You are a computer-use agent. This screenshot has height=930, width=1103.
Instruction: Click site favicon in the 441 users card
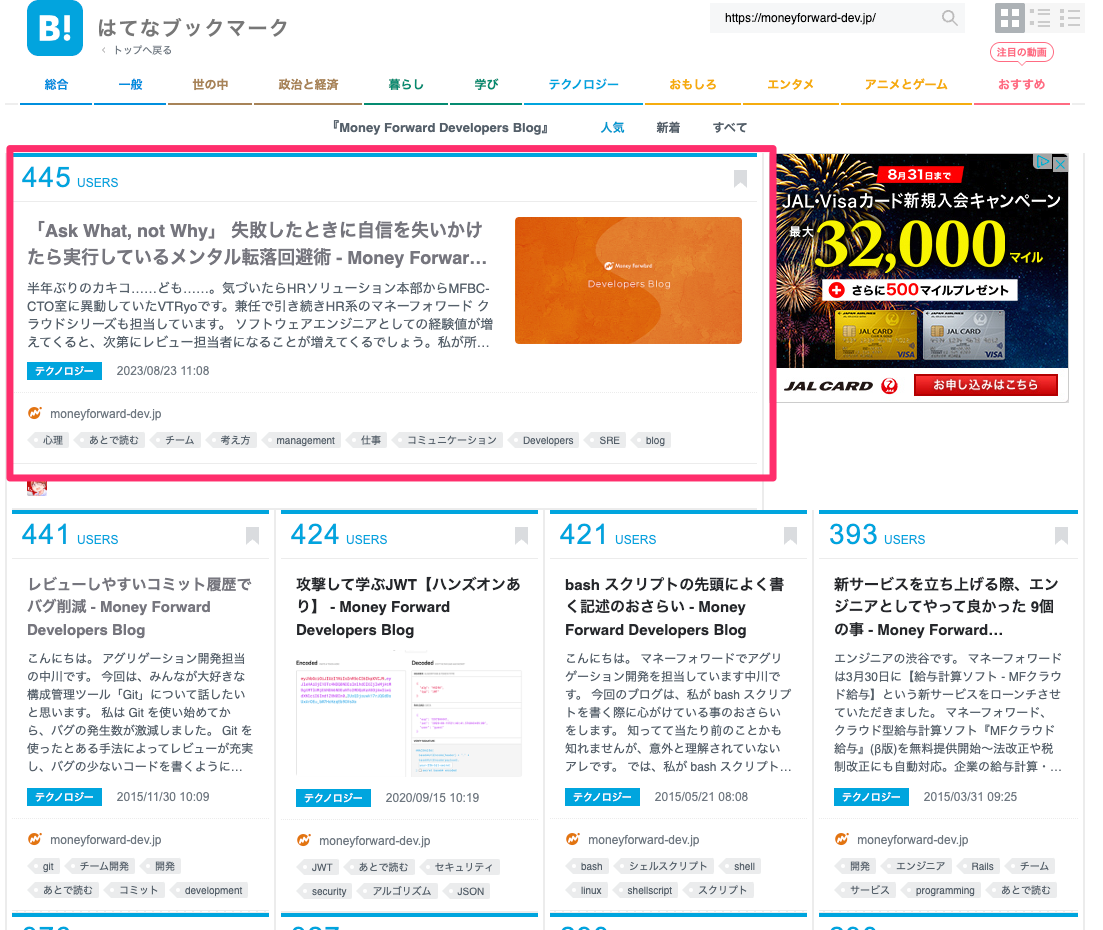(34, 839)
